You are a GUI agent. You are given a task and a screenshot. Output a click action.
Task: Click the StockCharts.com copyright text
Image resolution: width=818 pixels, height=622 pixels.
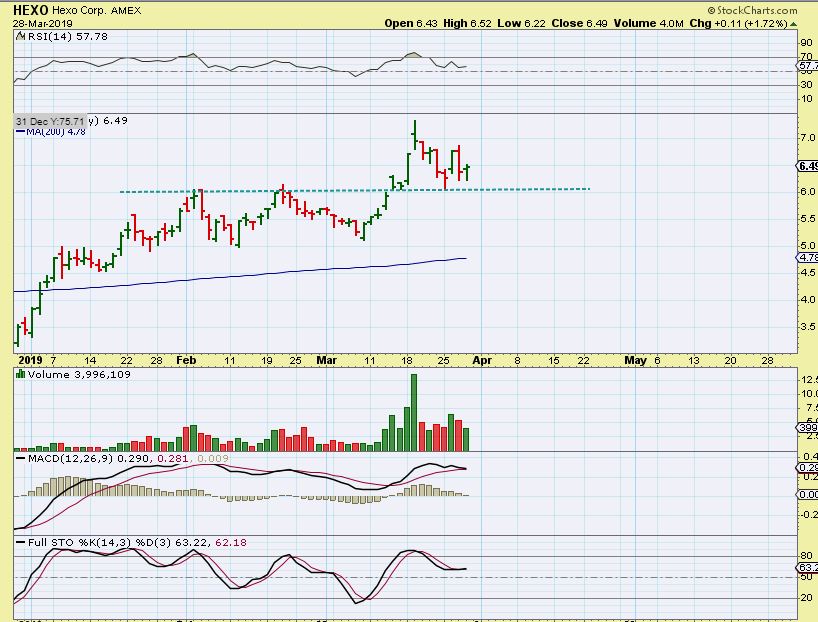tap(752, 10)
